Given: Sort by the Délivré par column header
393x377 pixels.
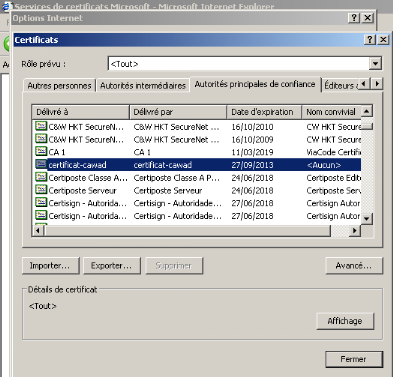Looking at the screenshot, I should [x=178, y=112].
